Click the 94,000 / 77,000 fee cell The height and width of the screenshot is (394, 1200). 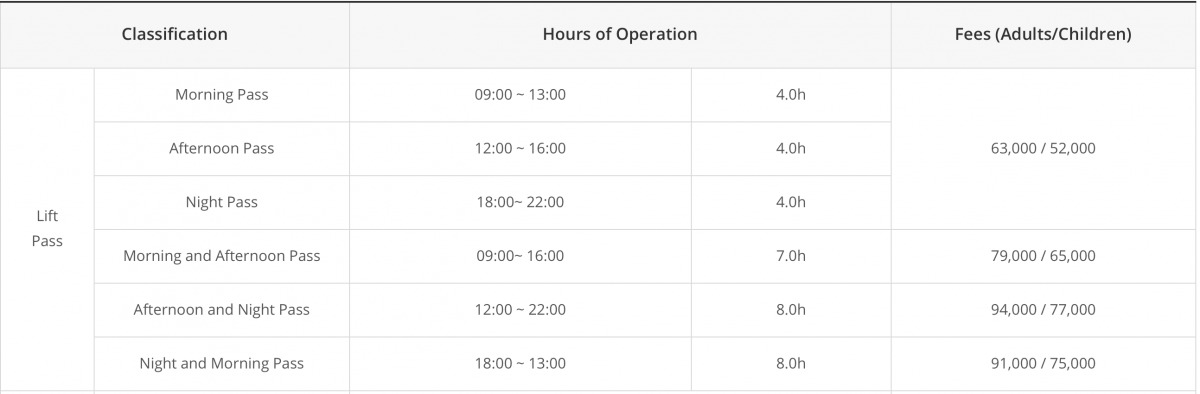(1044, 310)
